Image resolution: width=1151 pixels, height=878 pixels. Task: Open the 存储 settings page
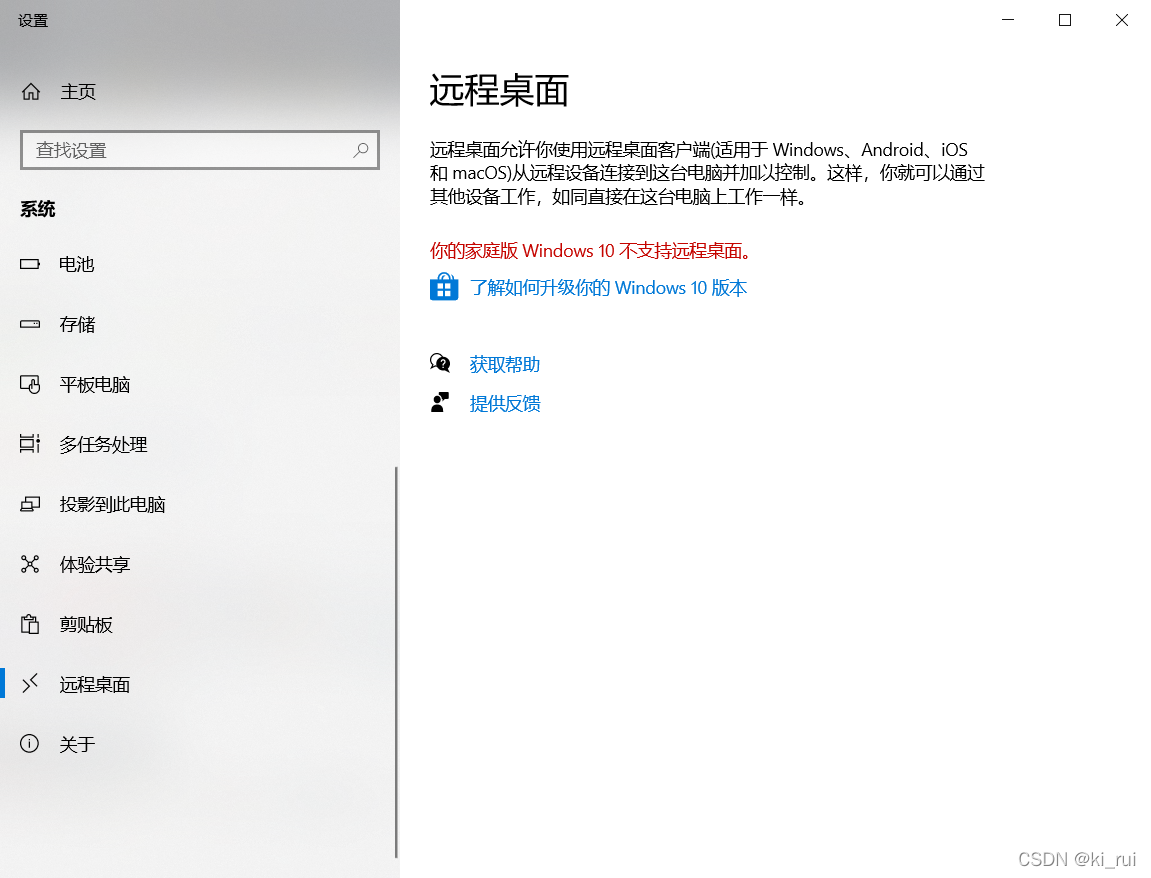[x=77, y=324]
